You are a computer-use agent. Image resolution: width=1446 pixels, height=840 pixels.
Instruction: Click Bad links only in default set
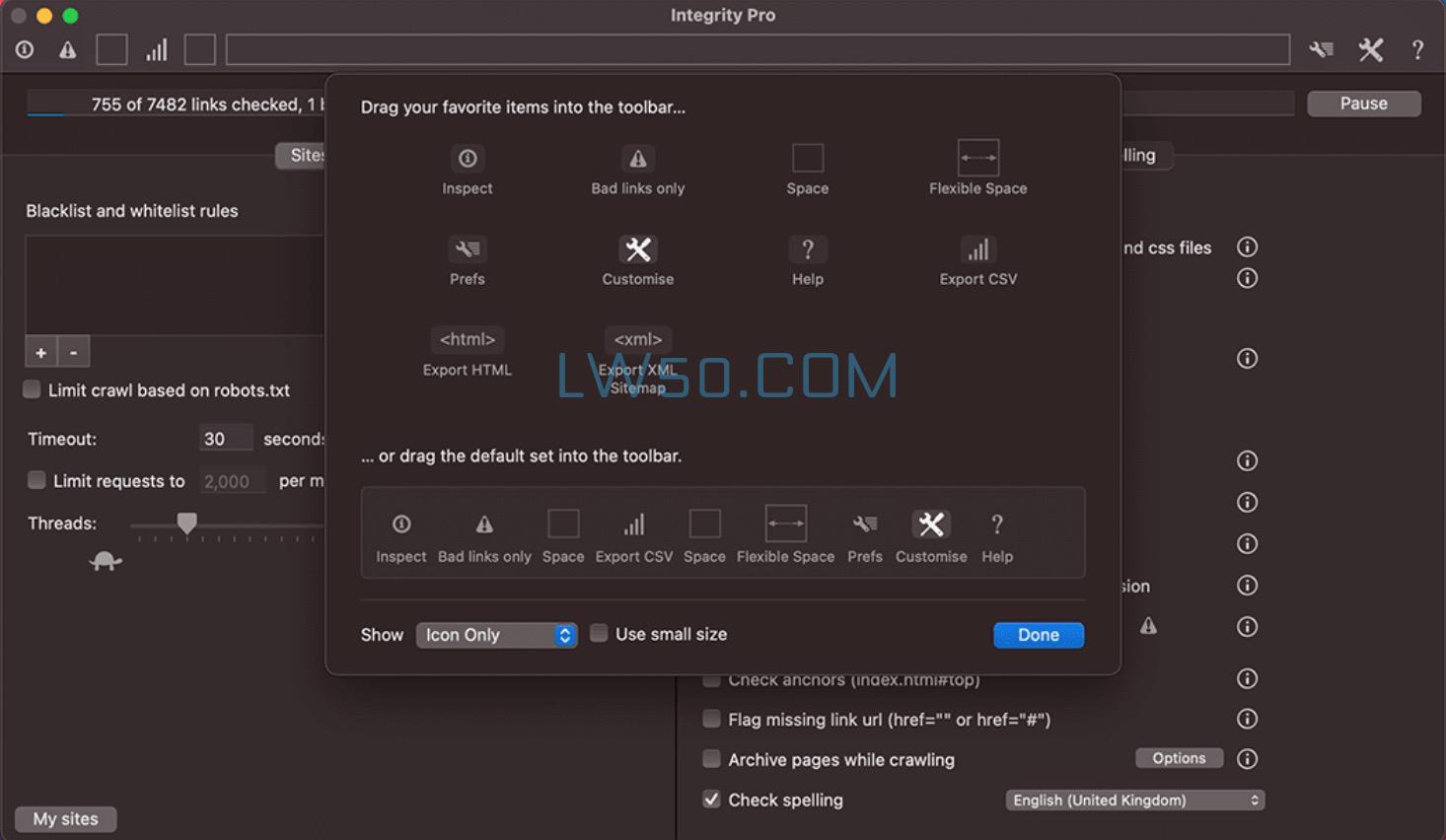click(484, 537)
